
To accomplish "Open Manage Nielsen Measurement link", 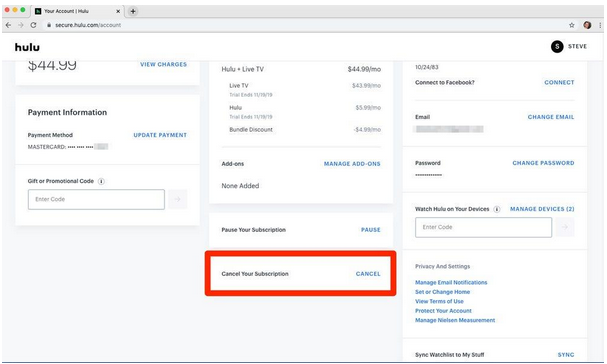I will tap(455, 320).
